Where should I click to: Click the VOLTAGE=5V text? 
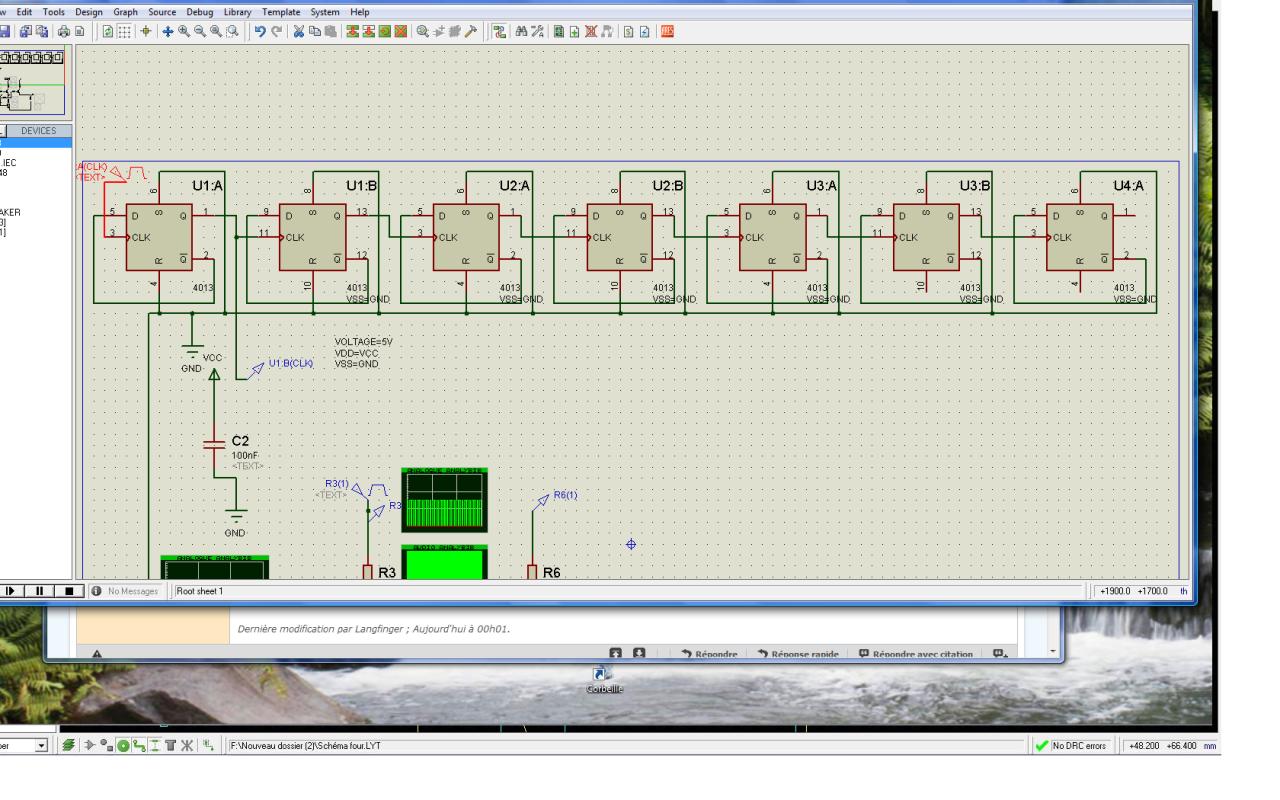[363, 341]
